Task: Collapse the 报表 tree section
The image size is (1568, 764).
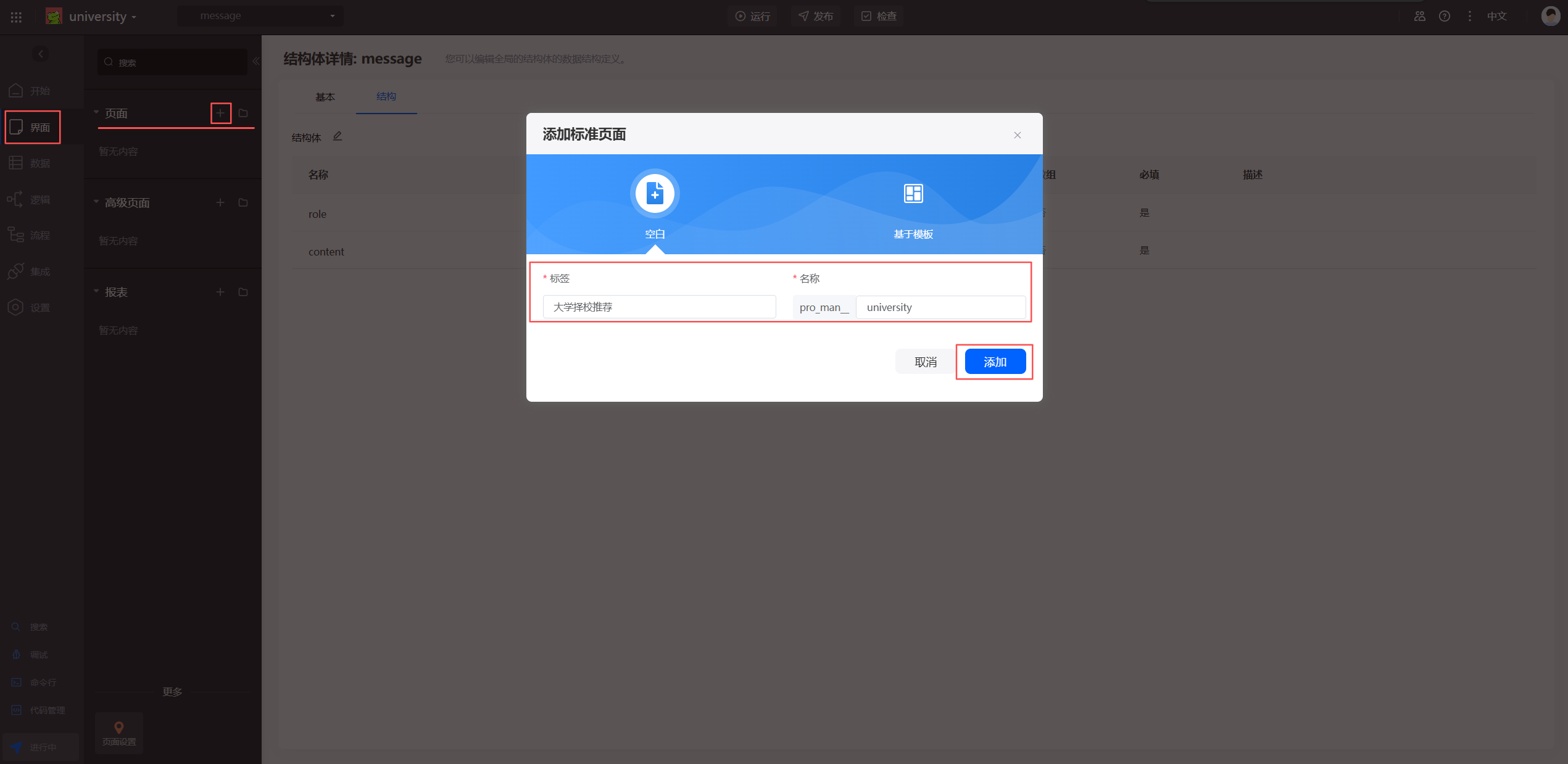Action: 96,291
